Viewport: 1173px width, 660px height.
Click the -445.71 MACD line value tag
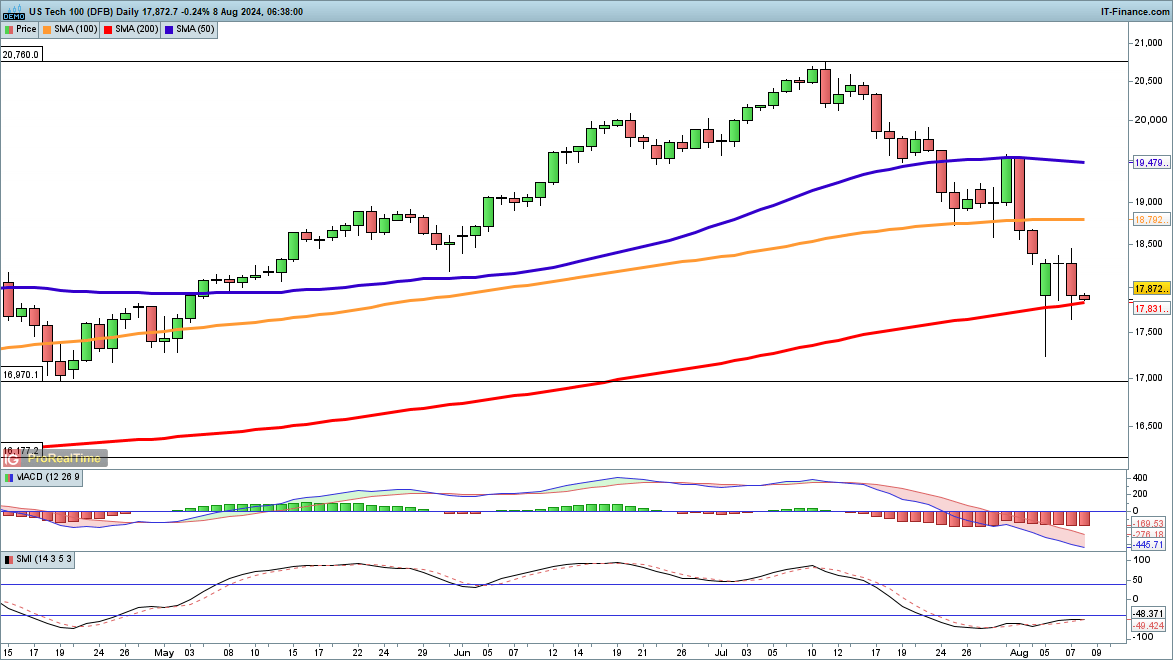1148,545
